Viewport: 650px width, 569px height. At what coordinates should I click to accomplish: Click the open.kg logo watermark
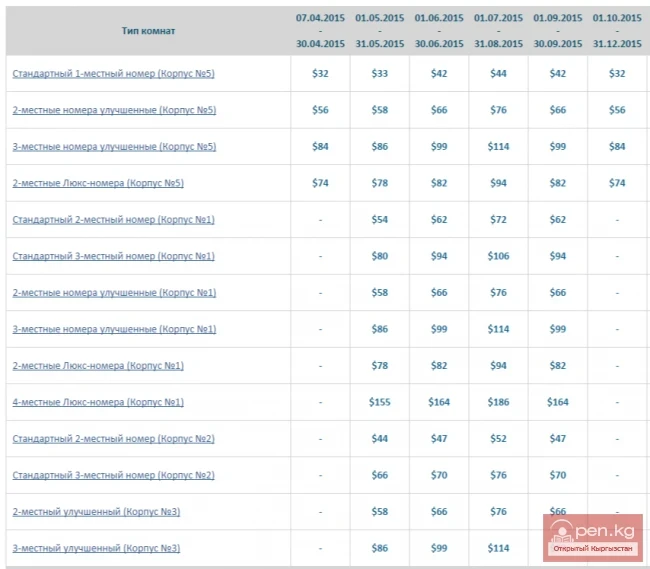(x=592, y=538)
